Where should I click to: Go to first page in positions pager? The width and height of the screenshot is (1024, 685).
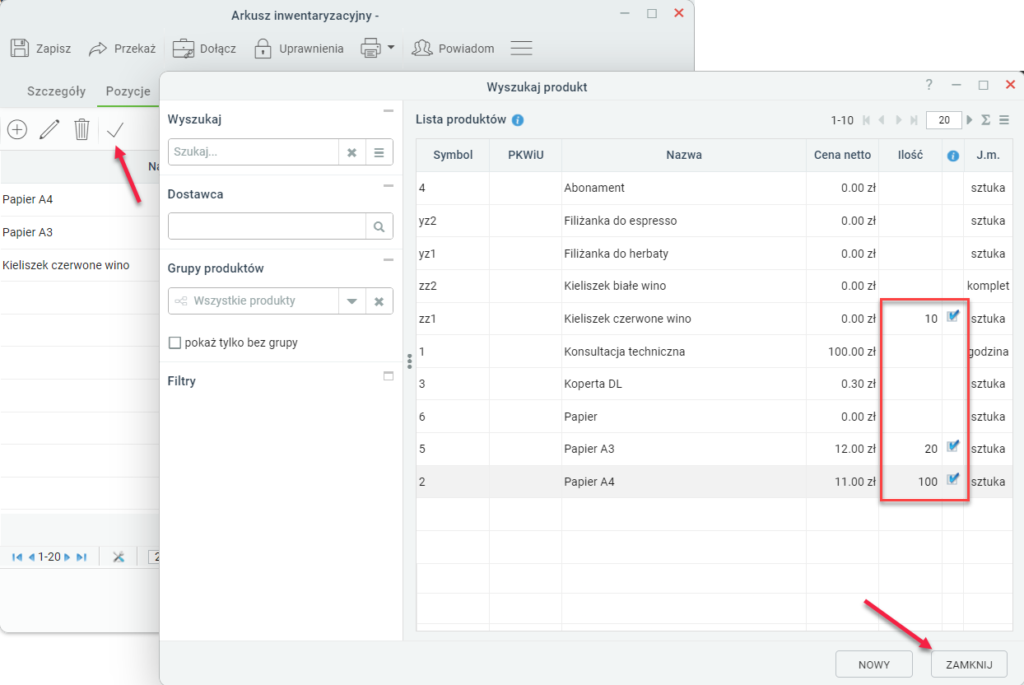point(17,557)
